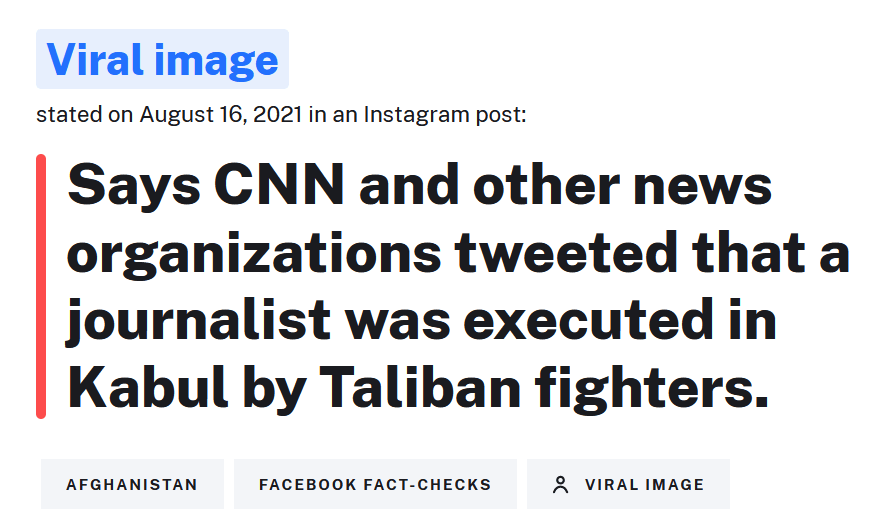Screen dimensions: 879x515
Task: Click the word 'journalist' in the claim
Action: coord(199,322)
